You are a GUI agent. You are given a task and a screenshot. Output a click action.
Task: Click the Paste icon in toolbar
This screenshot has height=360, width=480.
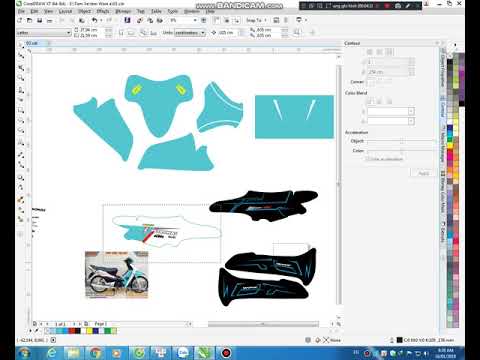[x=81, y=20]
